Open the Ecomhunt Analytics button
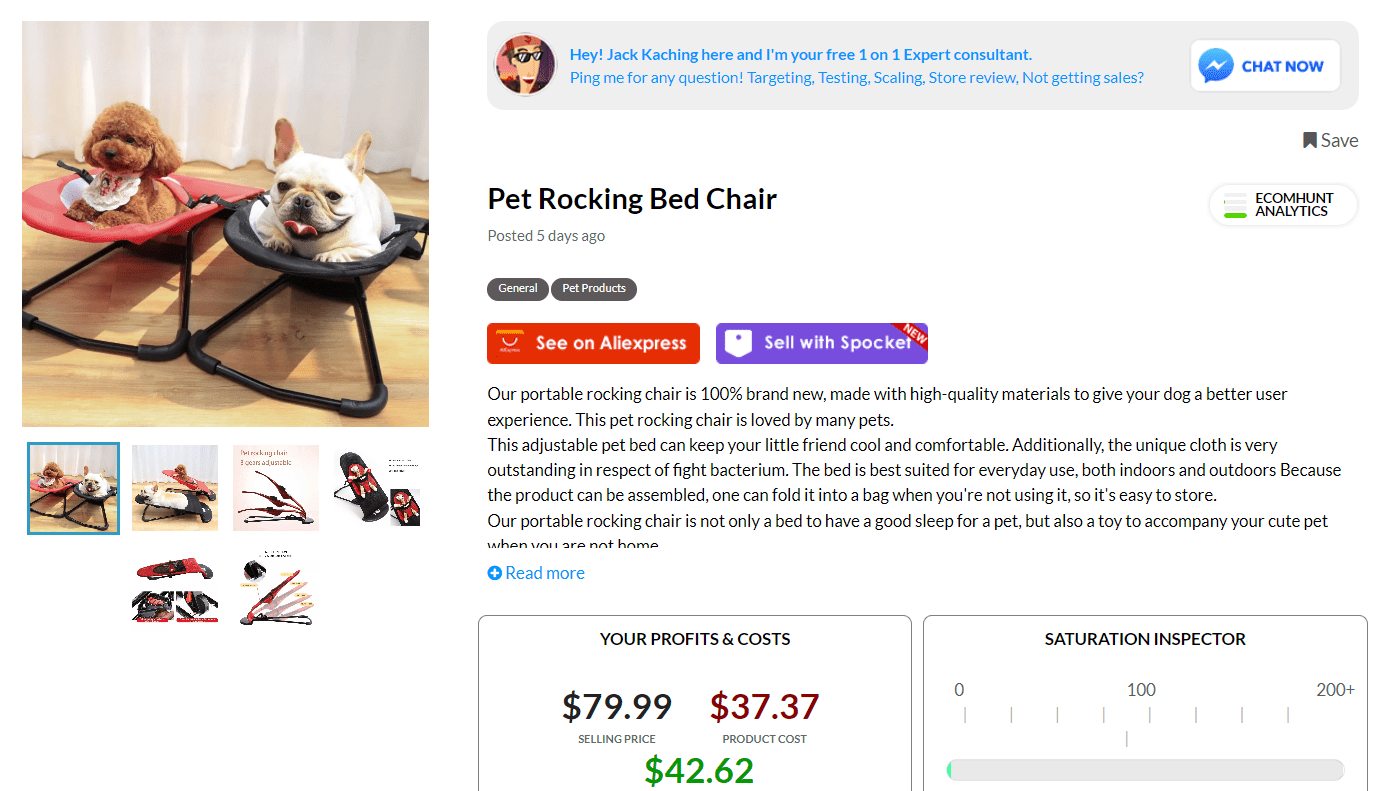The image size is (1381, 791). click(x=1283, y=205)
